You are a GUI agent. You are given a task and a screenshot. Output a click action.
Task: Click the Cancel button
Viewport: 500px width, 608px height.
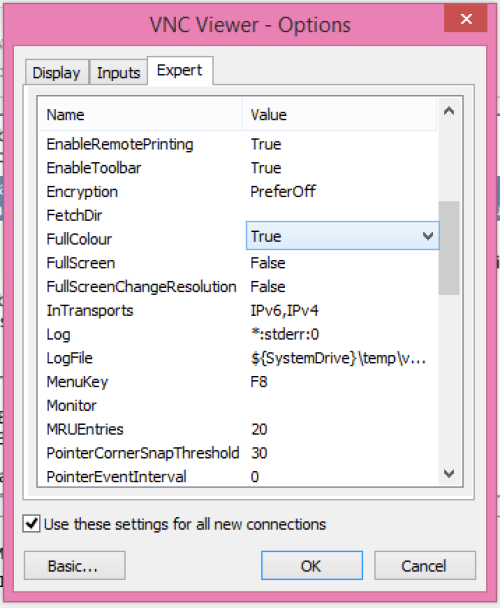click(x=424, y=566)
